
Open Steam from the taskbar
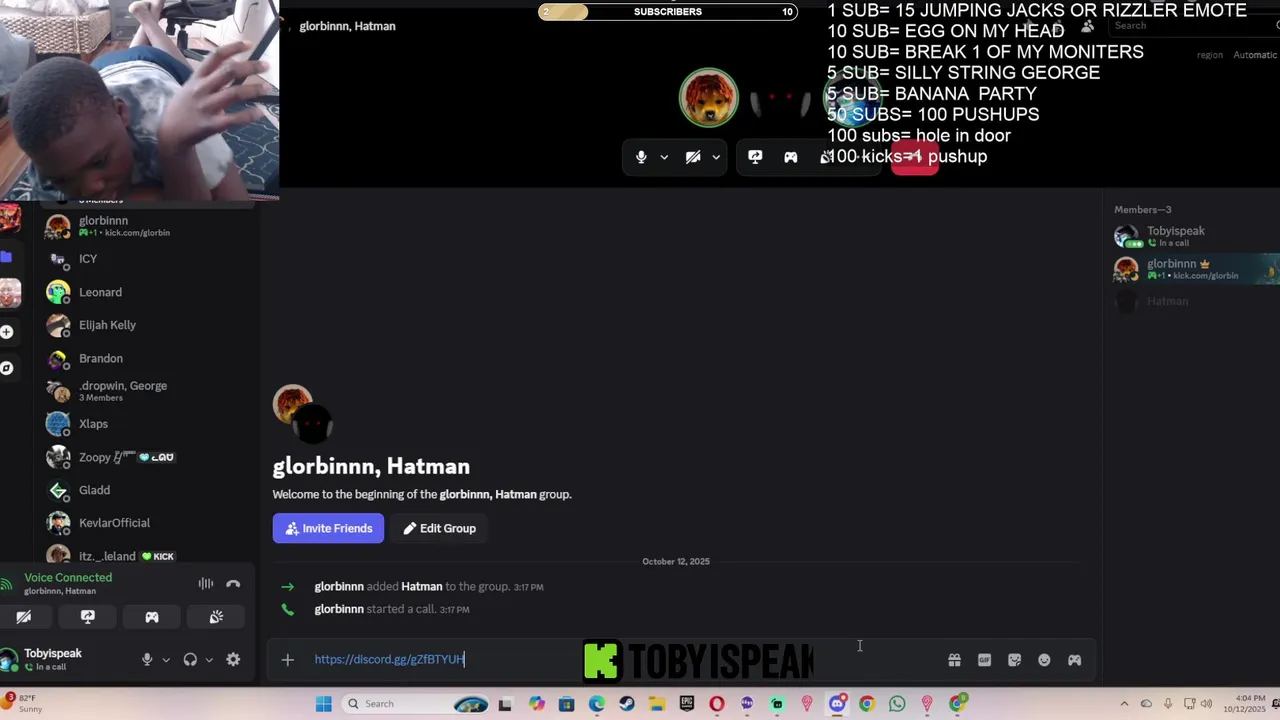click(x=627, y=704)
